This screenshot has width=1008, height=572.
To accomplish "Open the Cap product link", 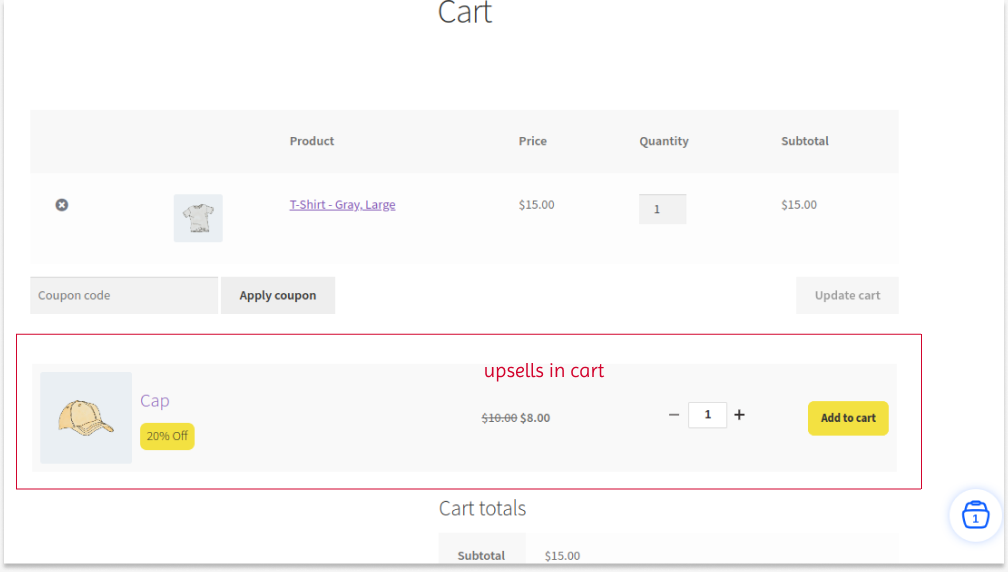I will point(155,400).
